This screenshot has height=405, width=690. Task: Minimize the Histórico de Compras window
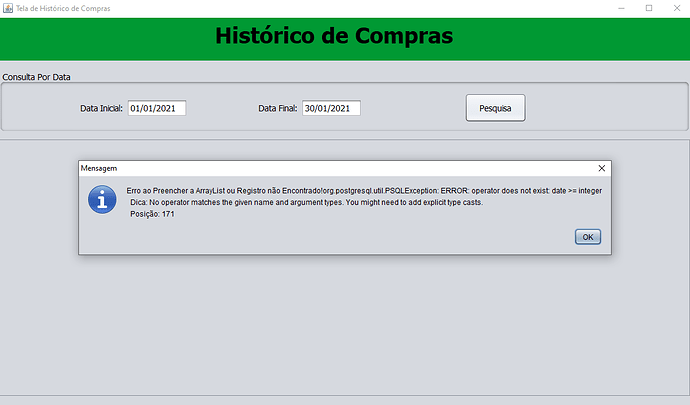(621, 8)
